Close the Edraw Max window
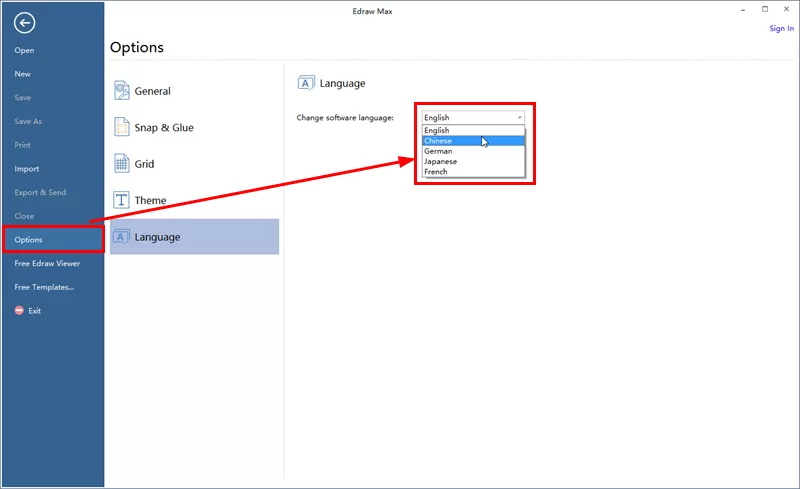 click(x=786, y=9)
